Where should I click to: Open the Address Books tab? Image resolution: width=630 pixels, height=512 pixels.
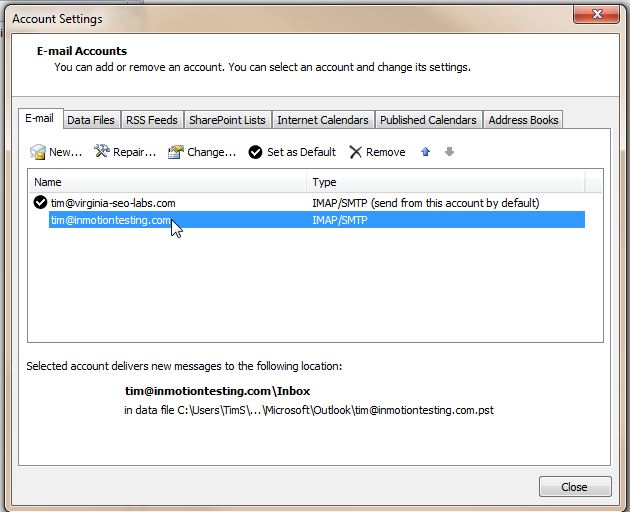point(523,120)
